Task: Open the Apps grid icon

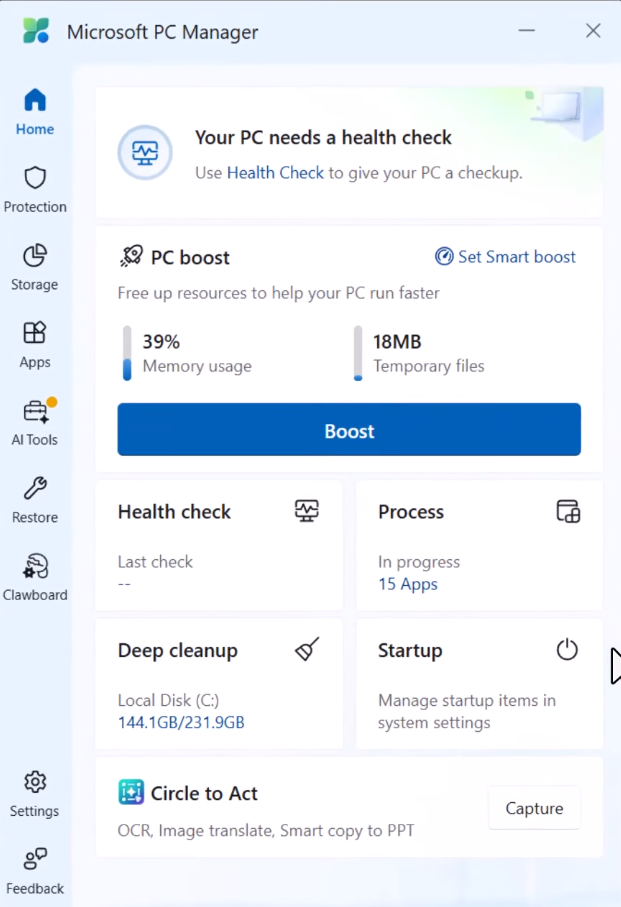Action: (35, 333)
